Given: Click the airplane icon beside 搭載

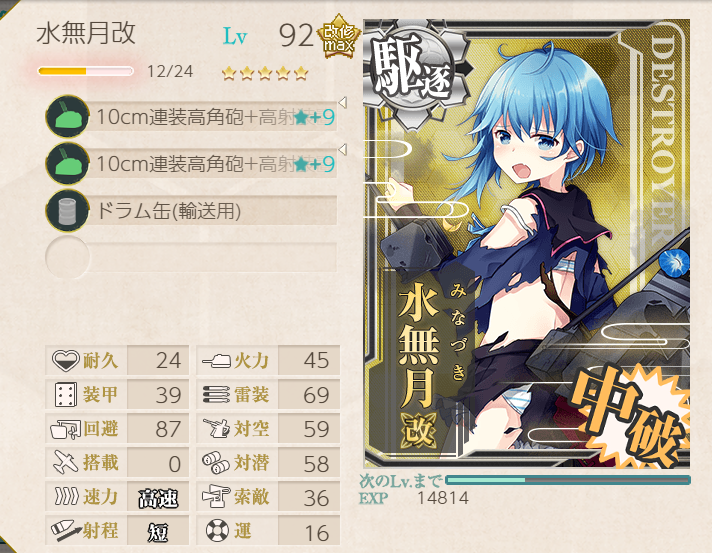Looking at the screenshot, I should click(x=66, y=463).
